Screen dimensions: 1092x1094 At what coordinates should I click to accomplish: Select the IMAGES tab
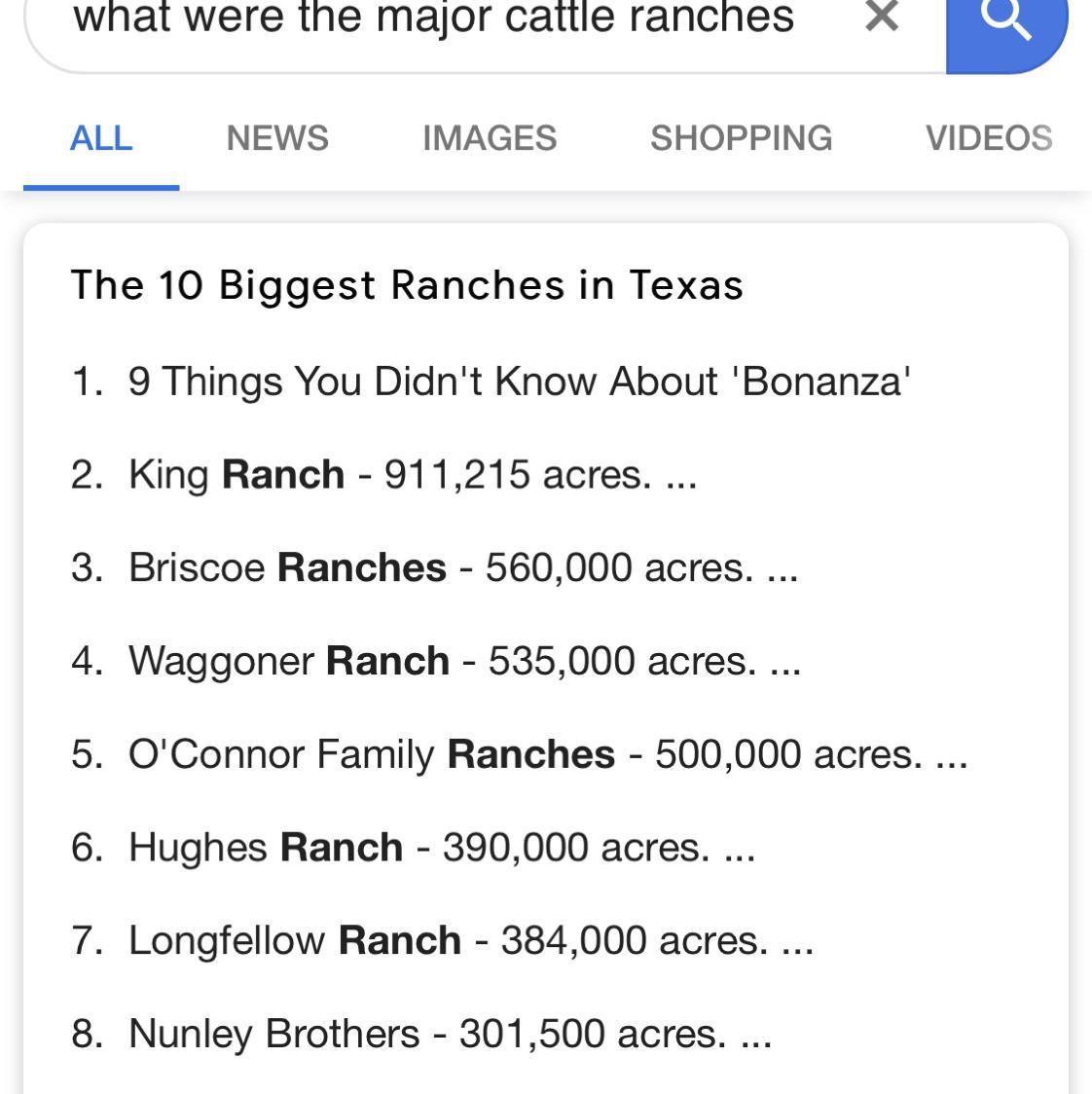click(x=490, y=138)
